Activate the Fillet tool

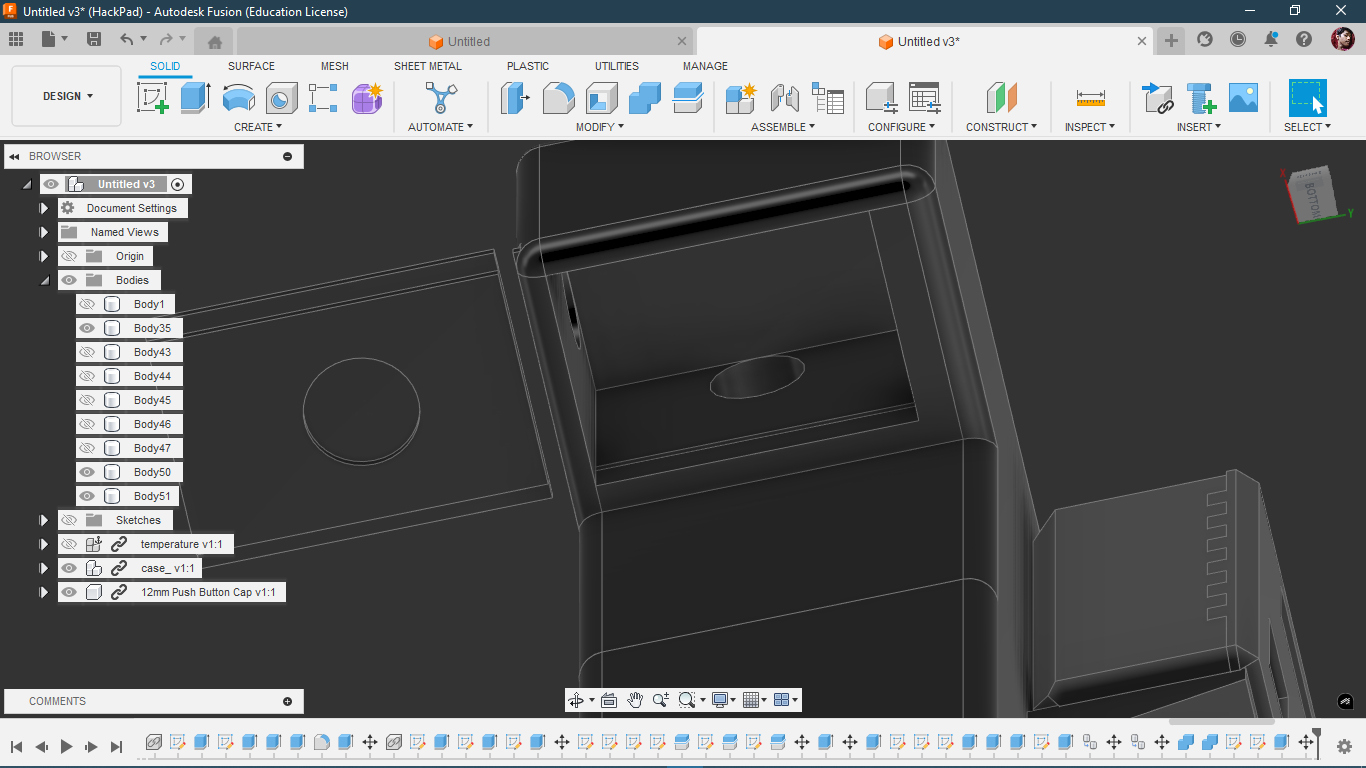[x=558, y=97]
